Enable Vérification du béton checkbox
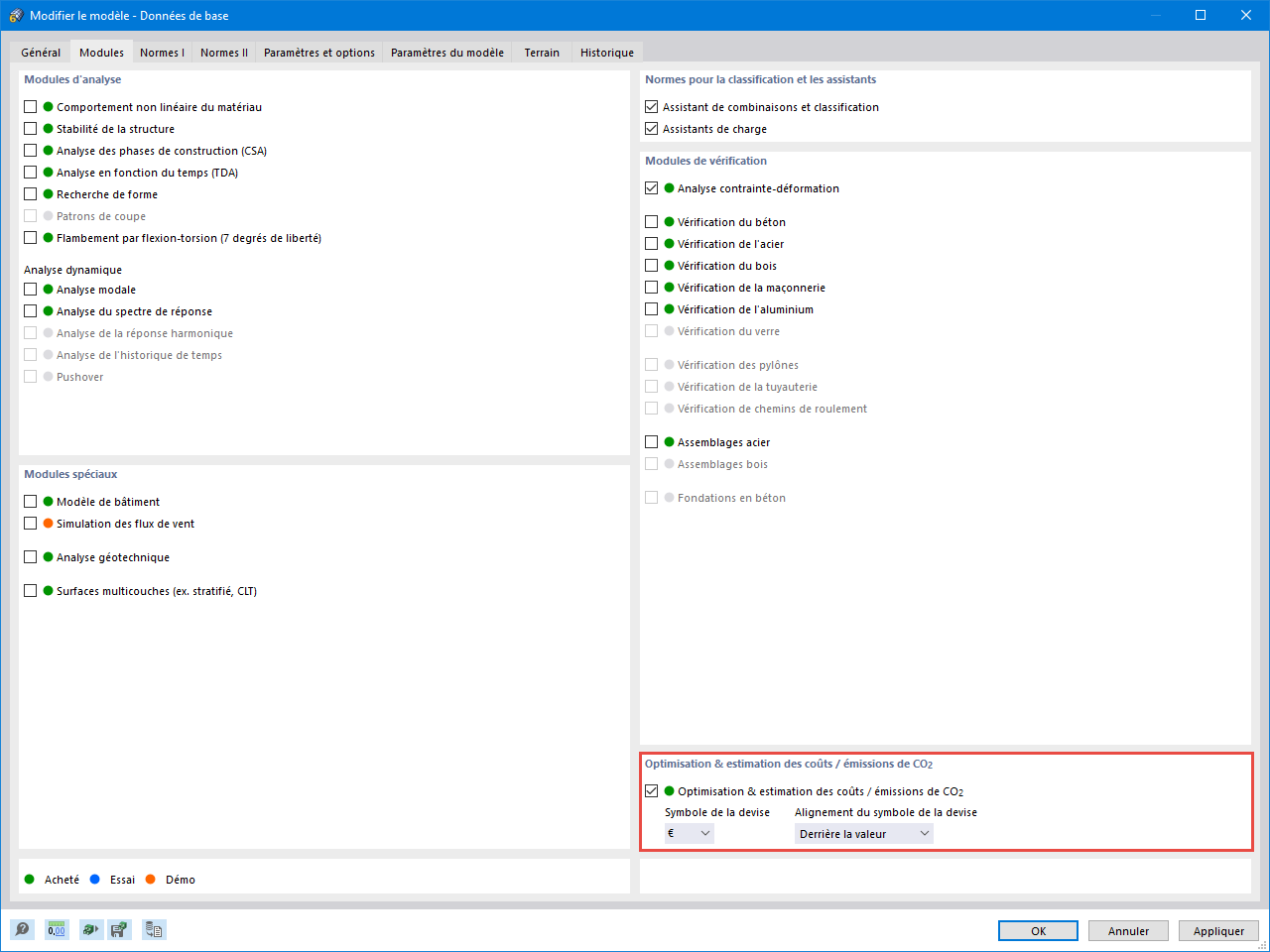This screenshot has height=952, width=1270. click(x=652, y=221)
